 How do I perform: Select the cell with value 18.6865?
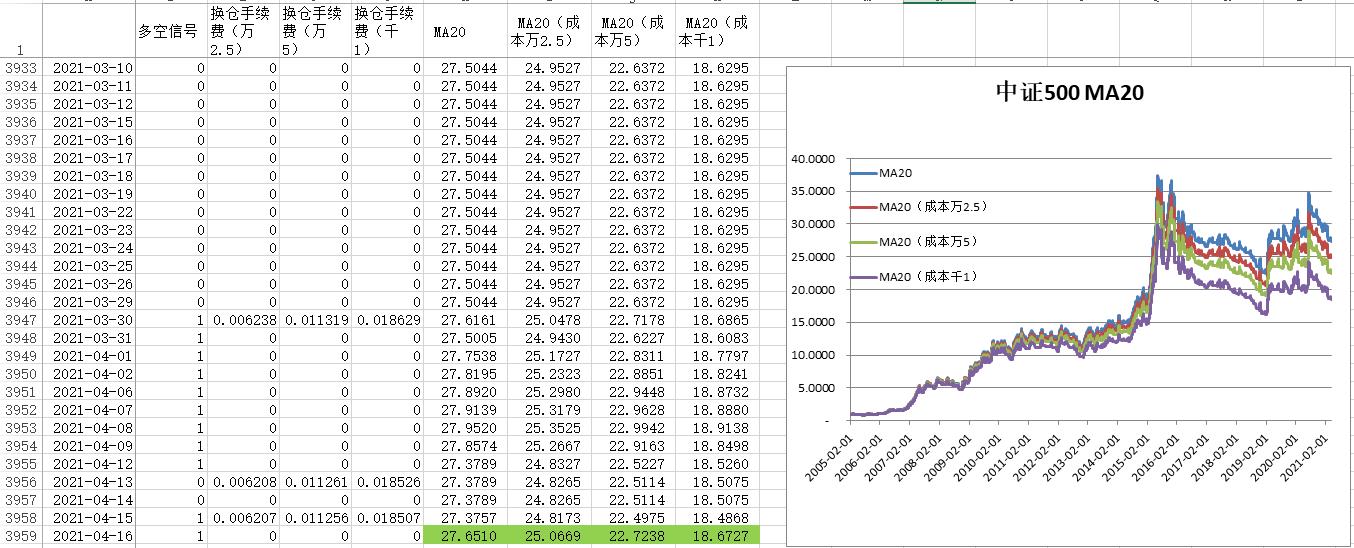click(718, 320)
